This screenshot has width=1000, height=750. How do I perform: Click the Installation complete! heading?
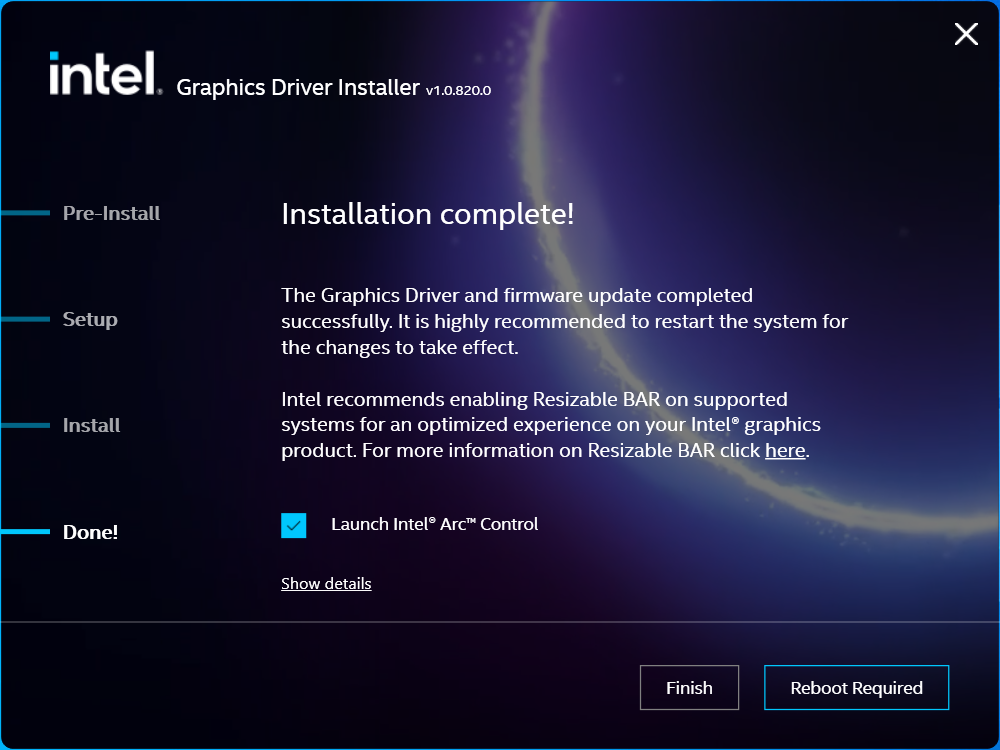pyautogui.click(x=430, y=214)
